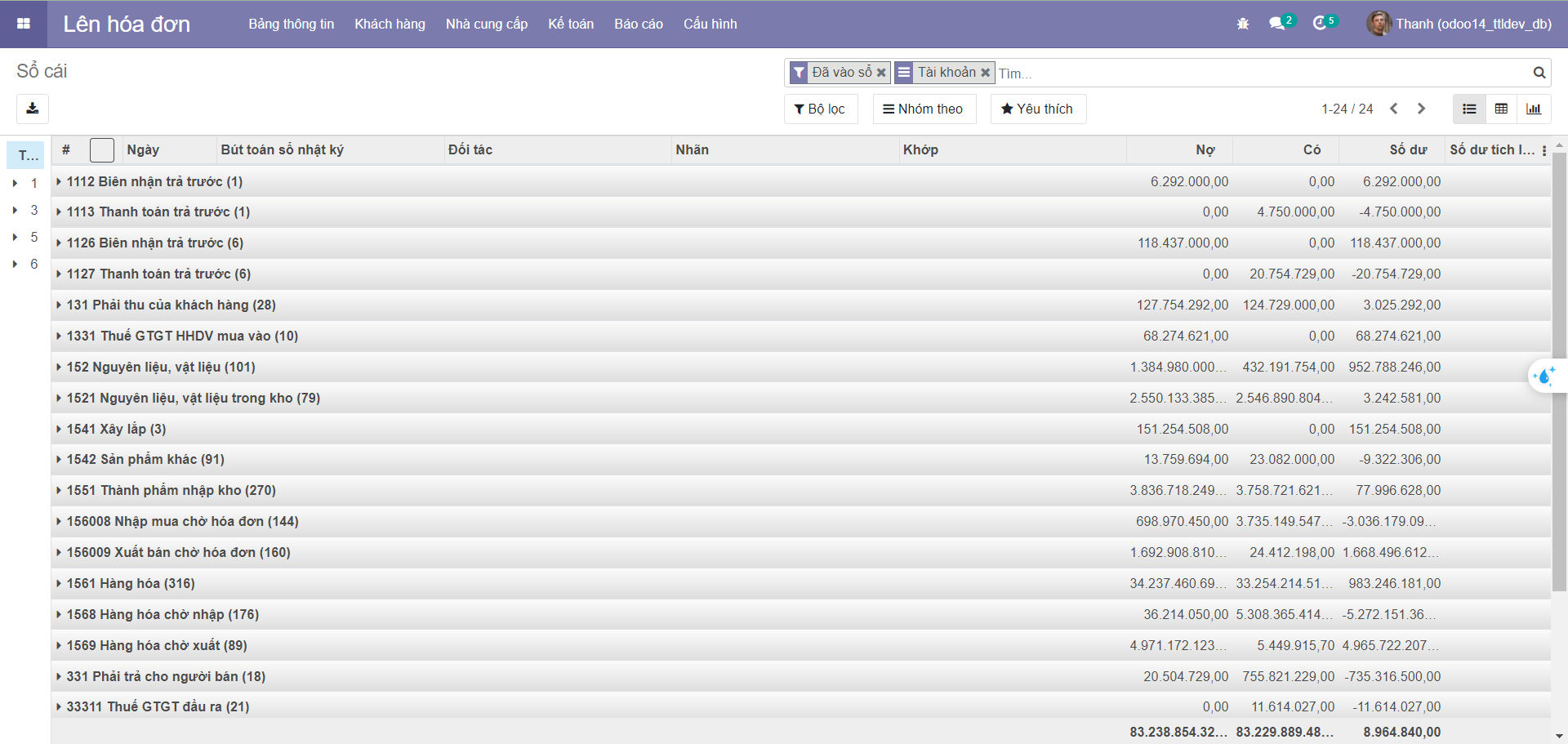Screen dimensions: 1568x744
Task: Switch to list view
Action: point(1469,109)
